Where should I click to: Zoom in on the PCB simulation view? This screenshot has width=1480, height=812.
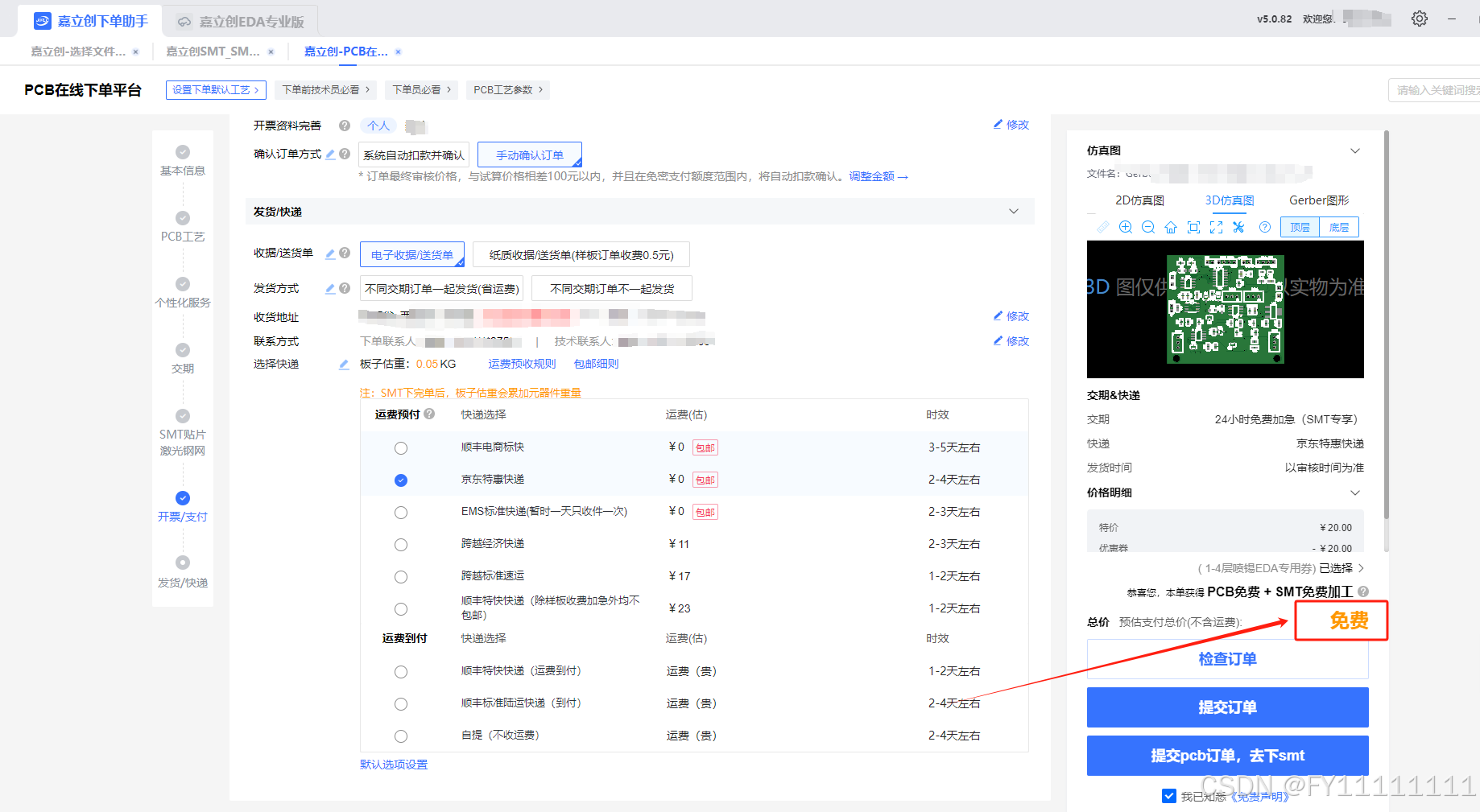[1126, 227]
